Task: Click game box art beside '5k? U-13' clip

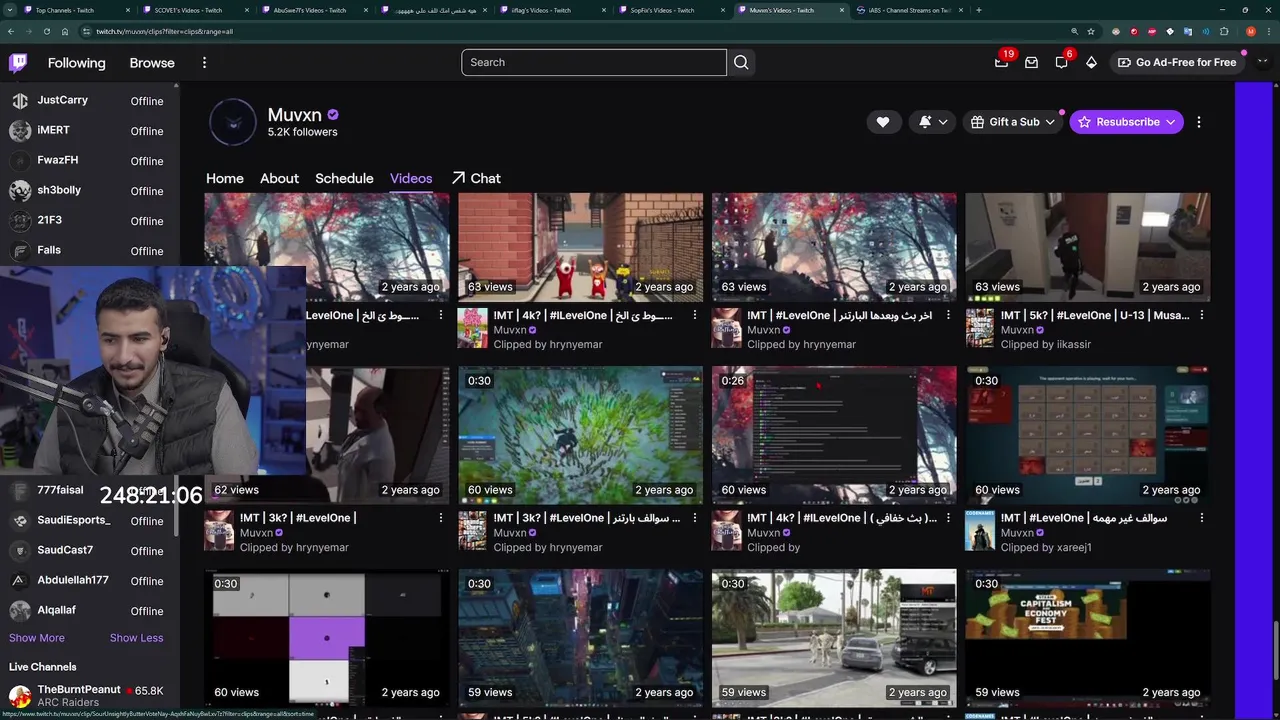Action: (979, 327)
